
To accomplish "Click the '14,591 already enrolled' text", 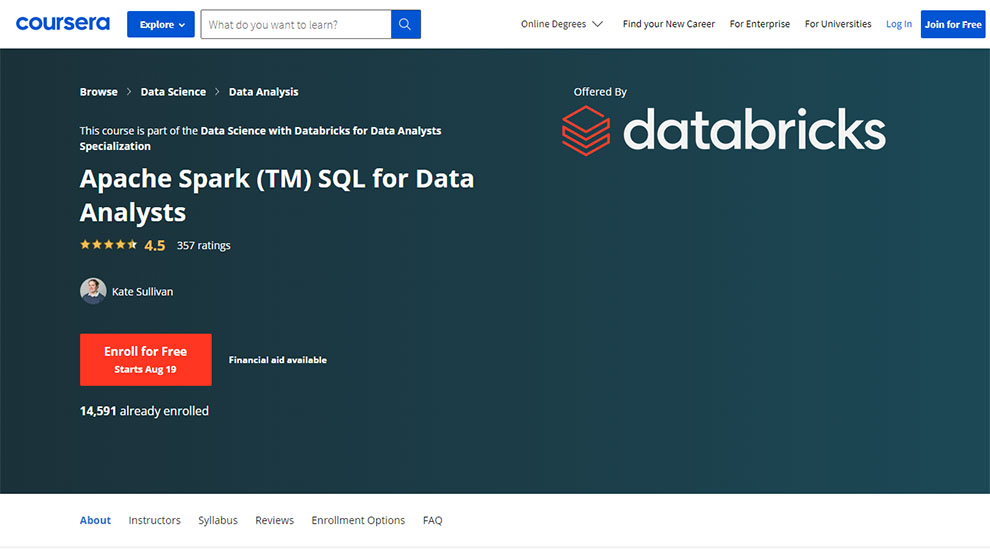I will click(144, 411).
